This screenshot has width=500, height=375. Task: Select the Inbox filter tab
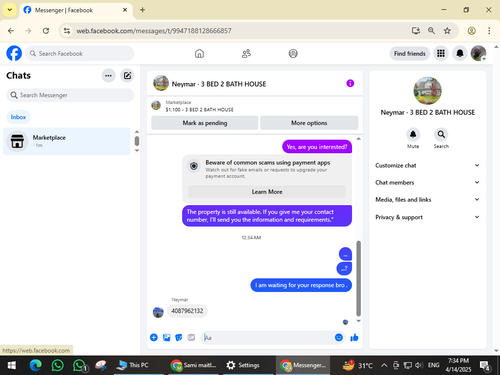point(18,117)
